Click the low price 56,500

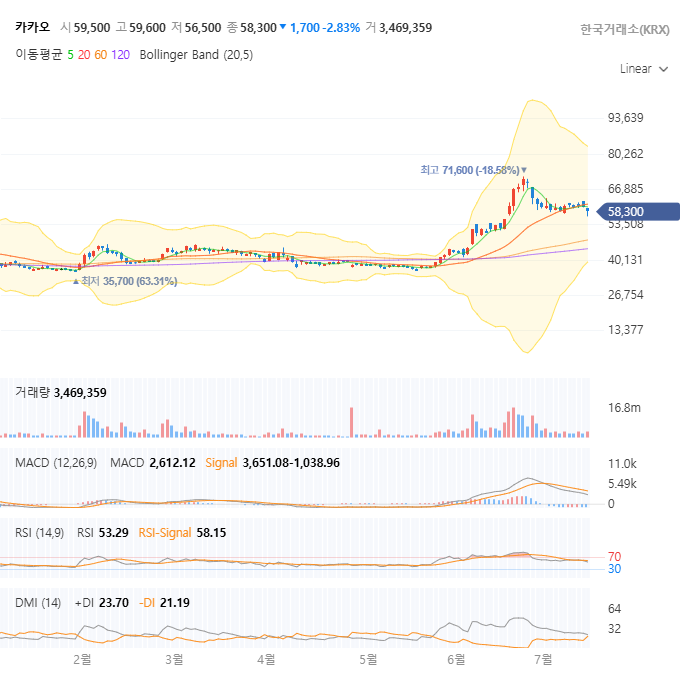pos(203,28)
